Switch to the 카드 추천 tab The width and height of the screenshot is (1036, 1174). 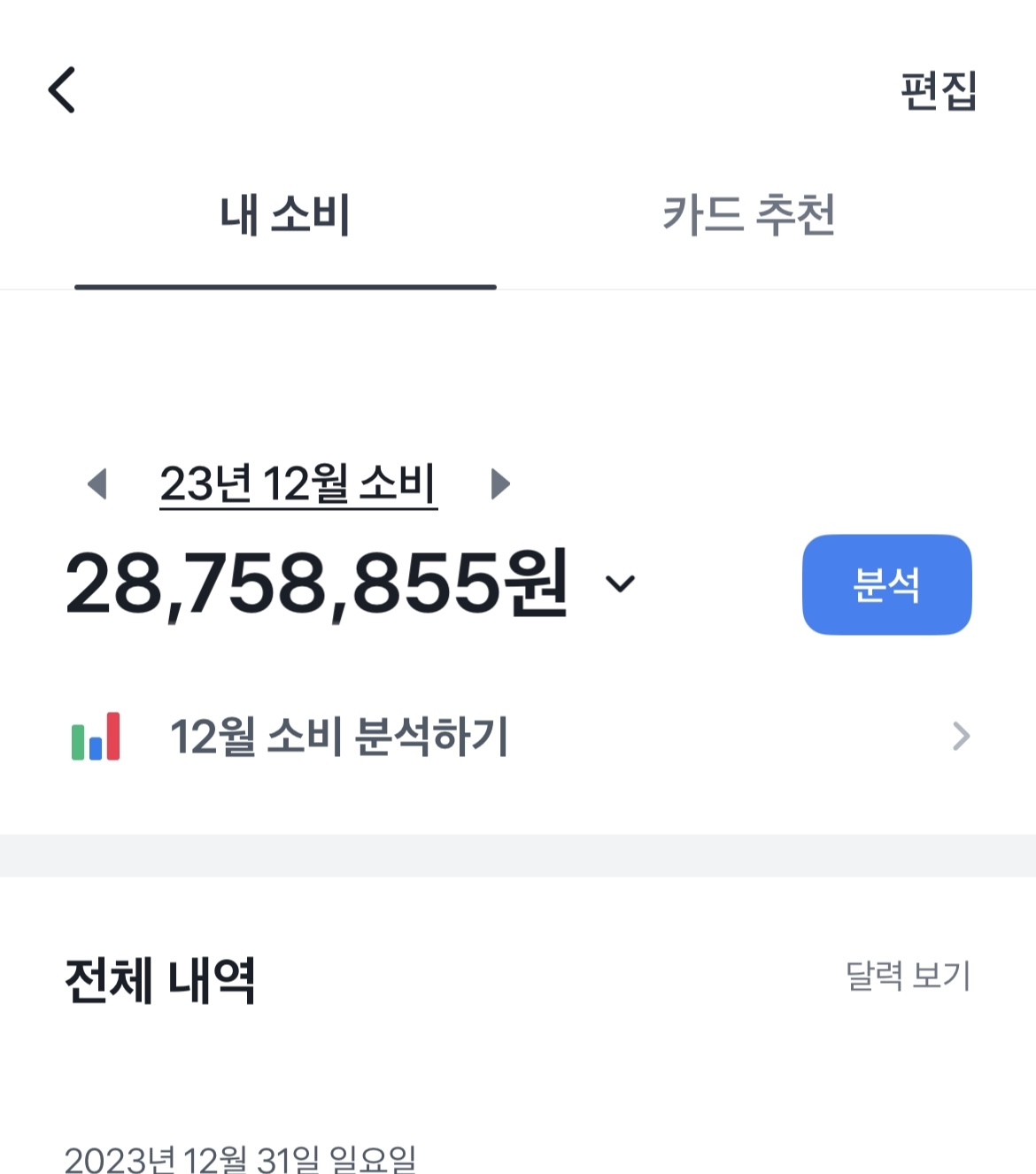pos(749,215)
